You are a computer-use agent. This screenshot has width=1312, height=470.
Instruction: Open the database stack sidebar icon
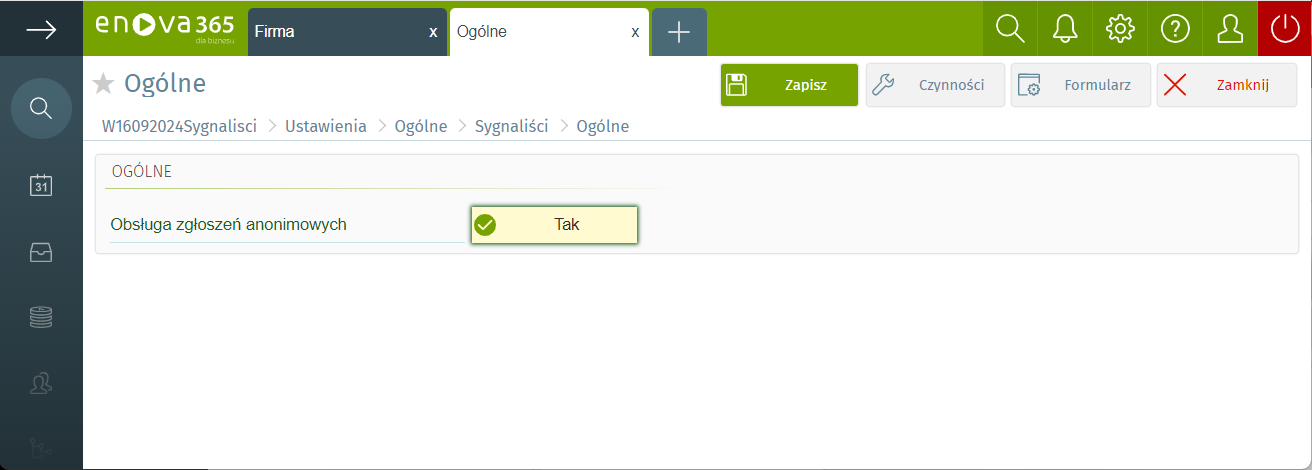tap(41, 318)
